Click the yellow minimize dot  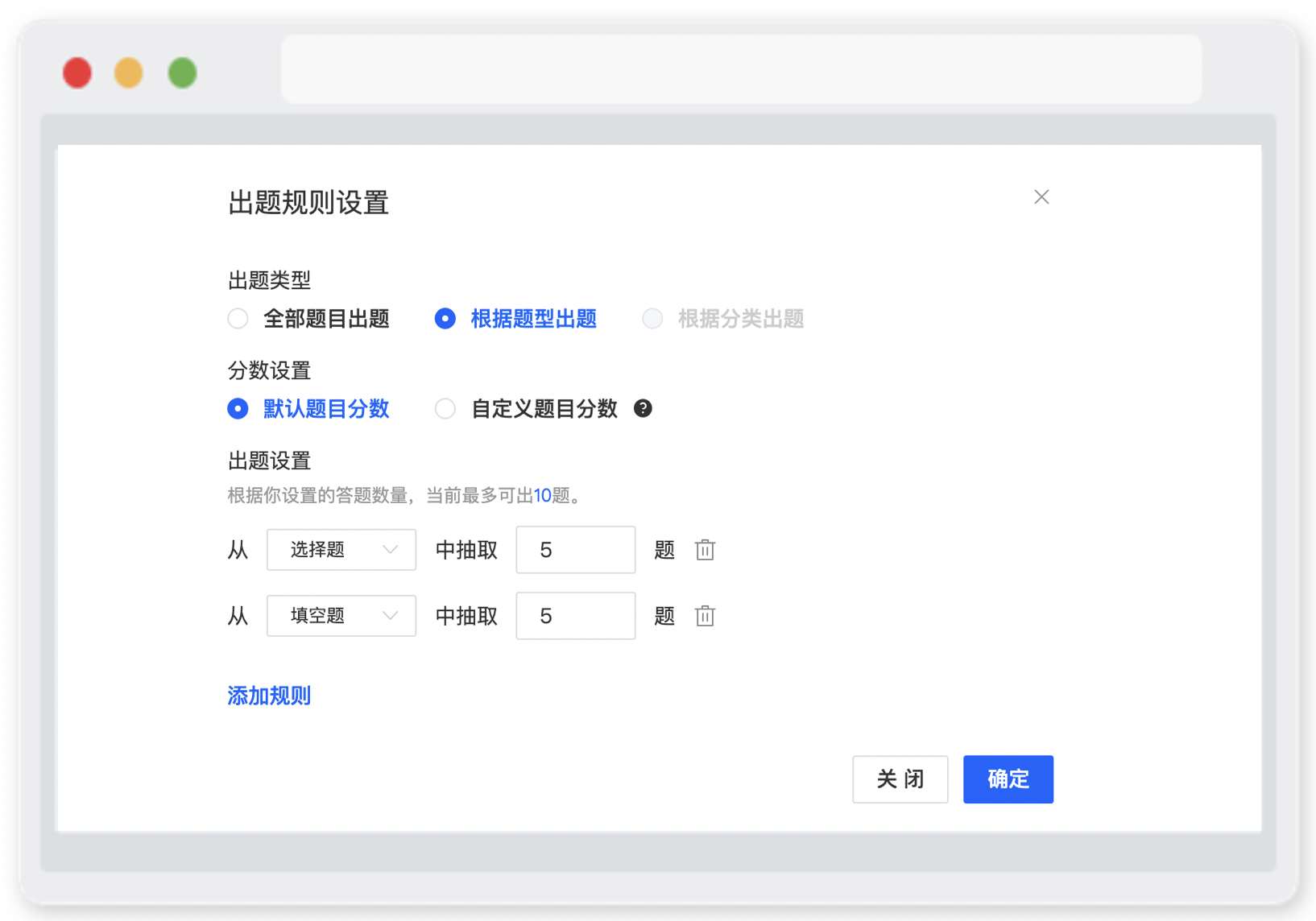[x=129, y=72]
